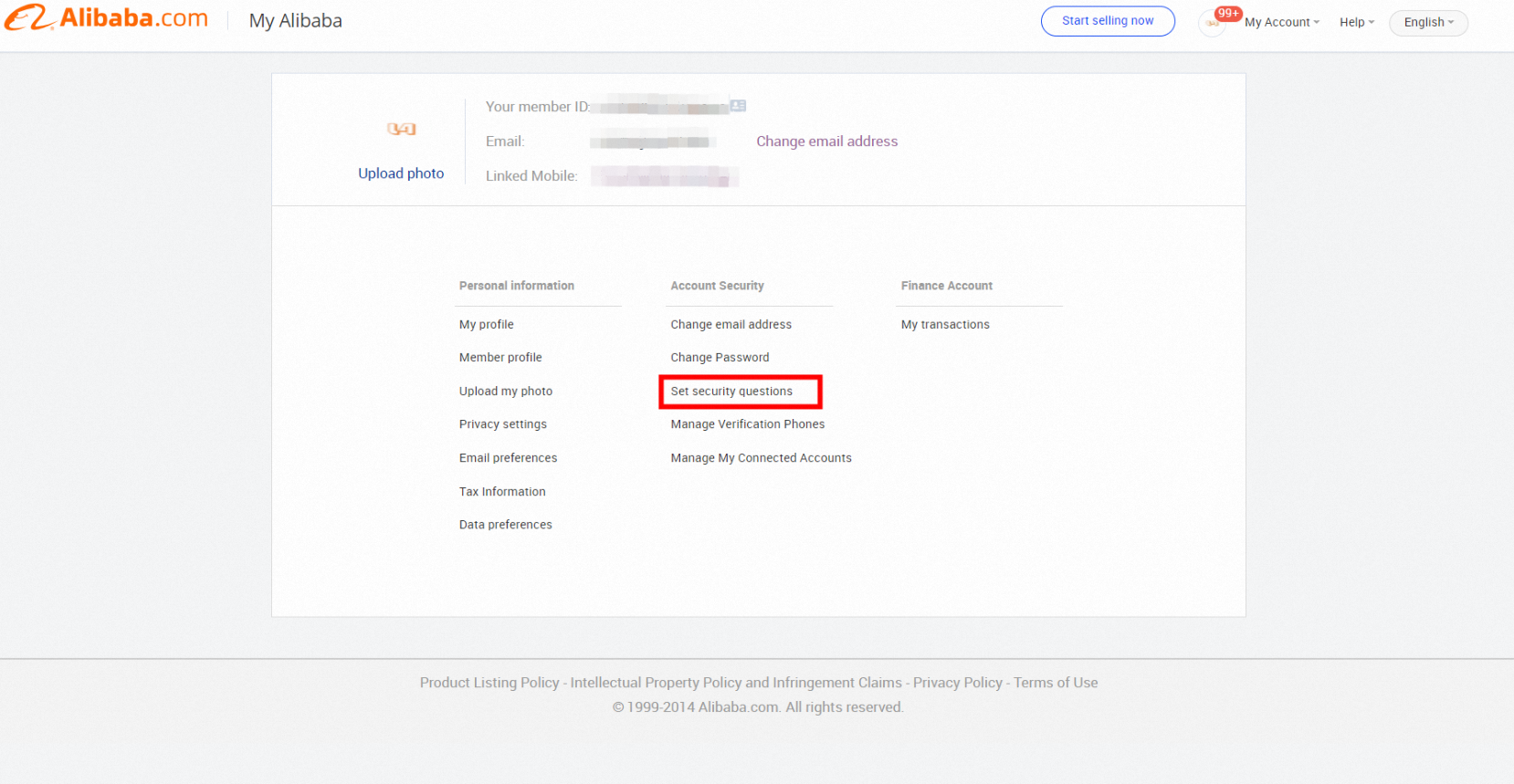This screenshot has height=784, width=1514.
Task: Go to Member profile
Action: click(x=500, y=358)
